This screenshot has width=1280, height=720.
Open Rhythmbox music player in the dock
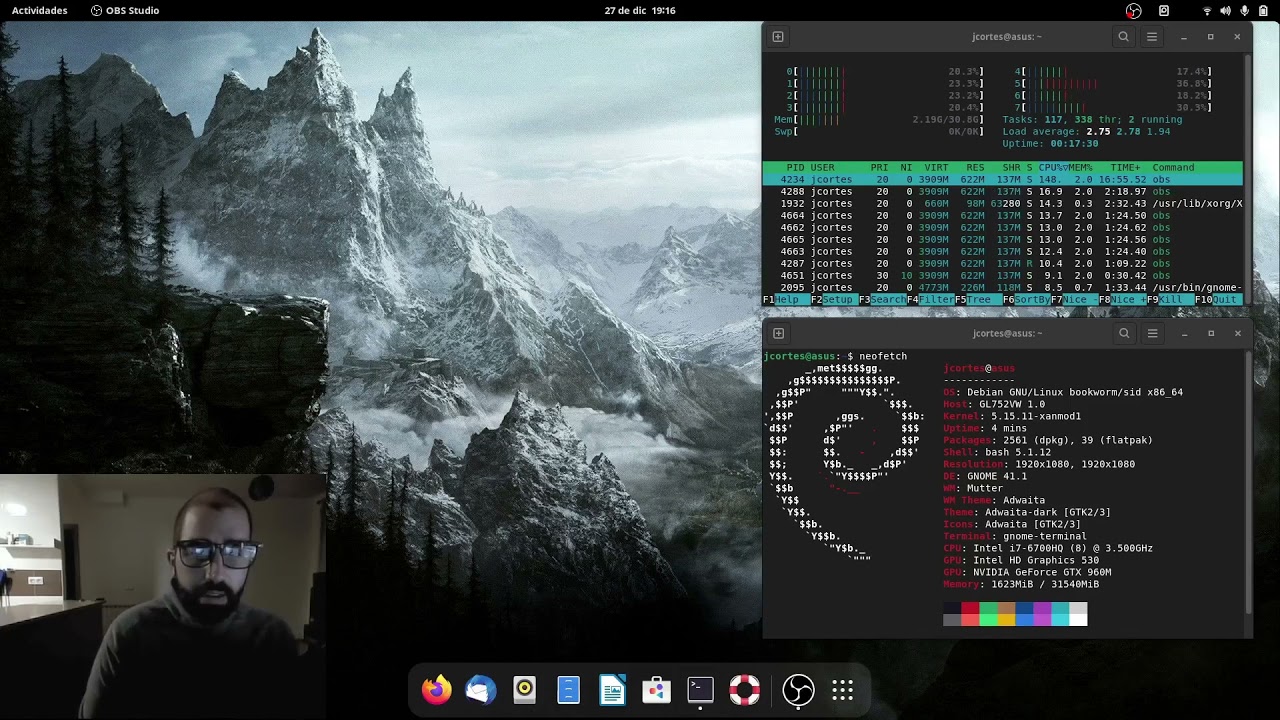[525, 690]
